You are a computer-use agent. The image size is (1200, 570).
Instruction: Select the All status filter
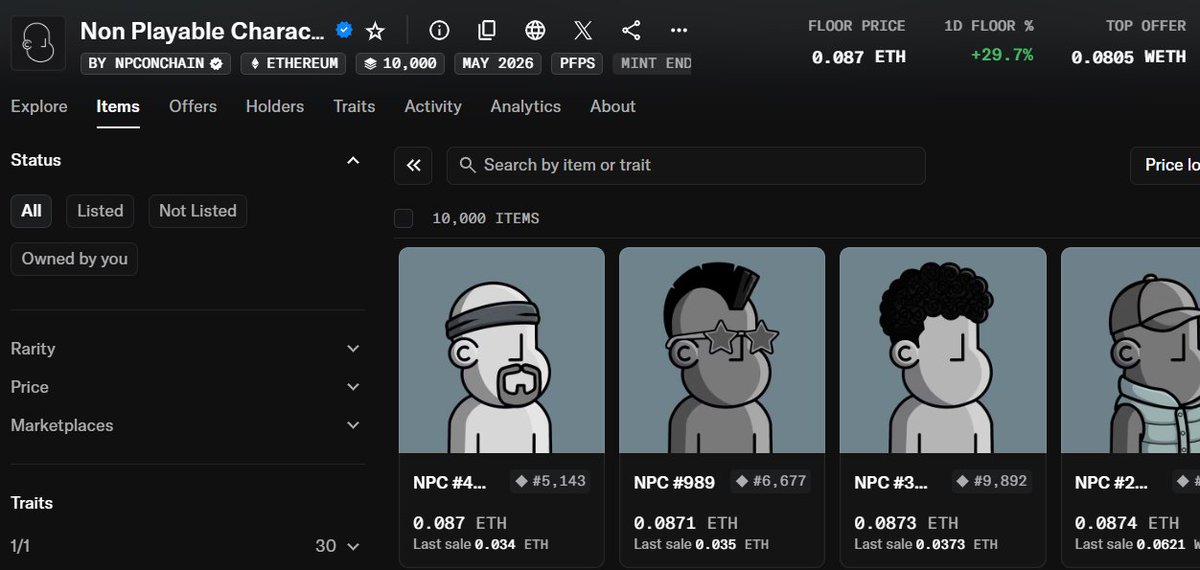[x=31, y=211]
